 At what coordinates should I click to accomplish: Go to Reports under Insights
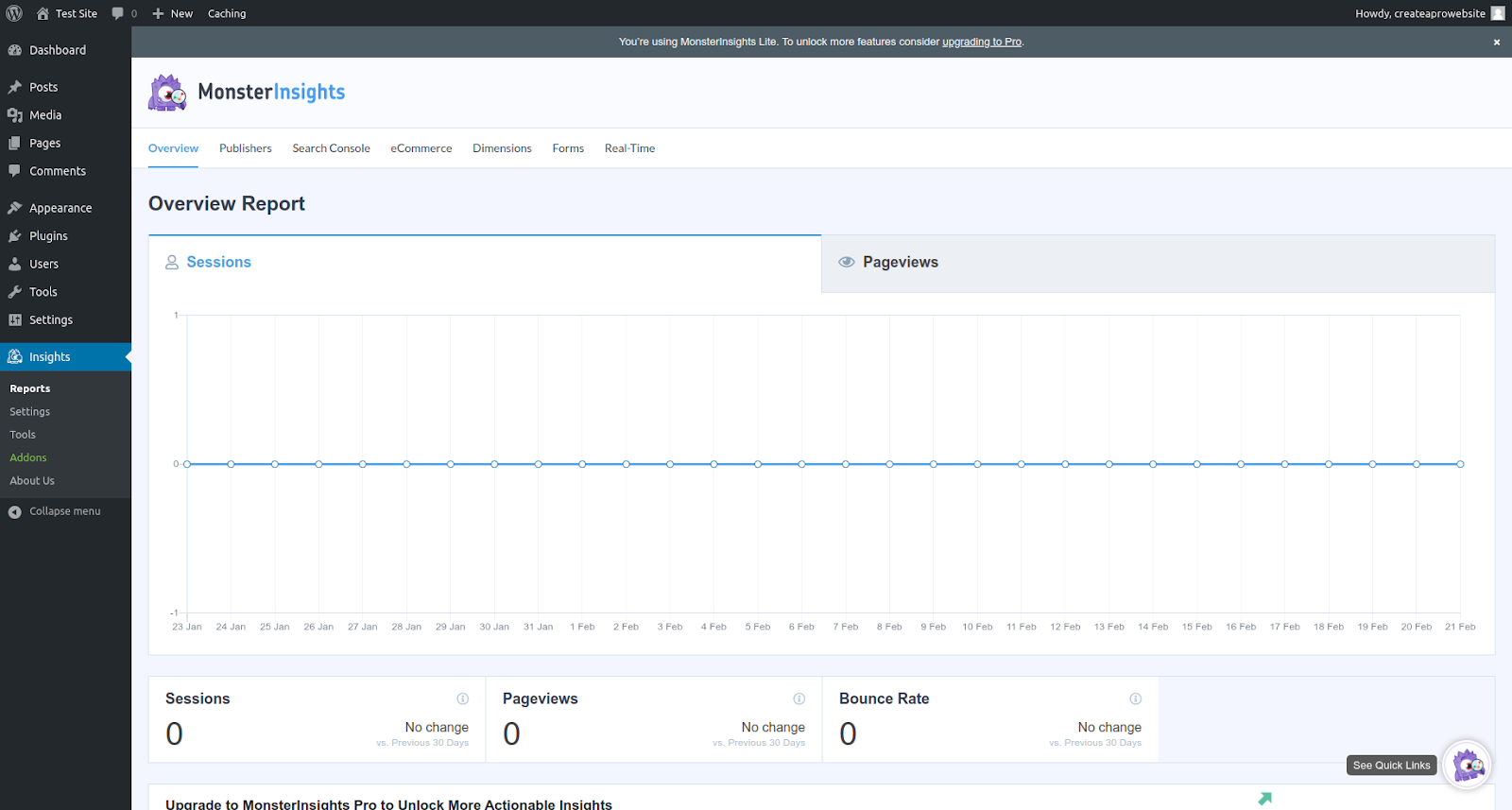click(x=30, y=388)
